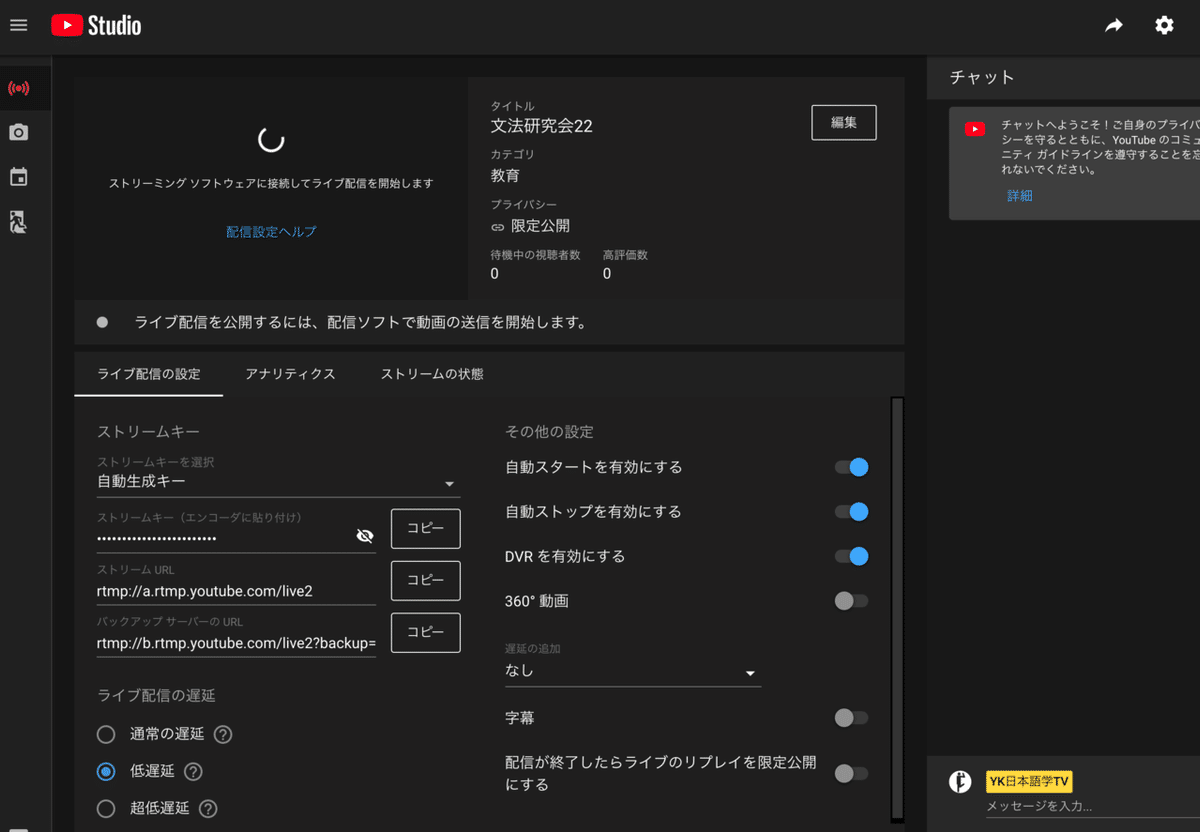Reveal the hidden stream key with eye icon
The height and width of the screenshot is (832, 1200).
point(365,535)
